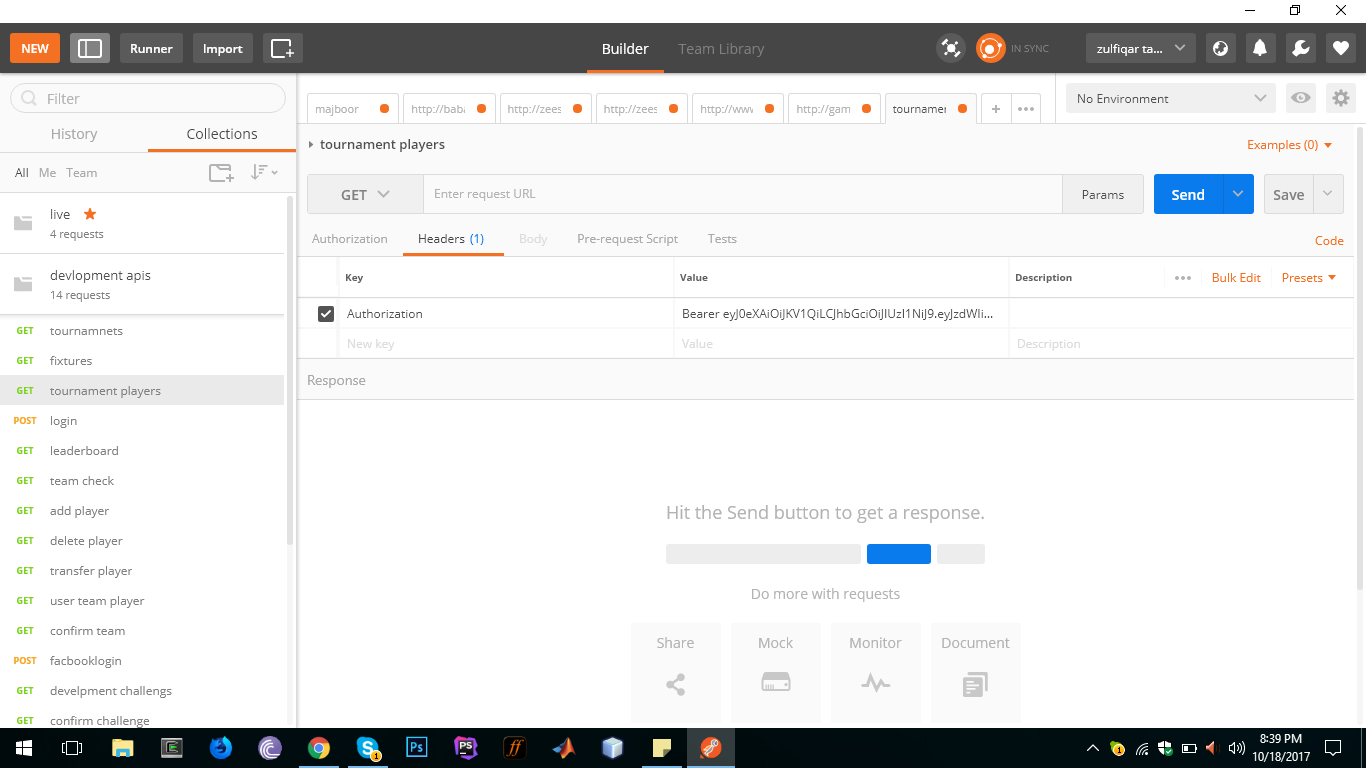Open the No Environment dropdown
Viewport: 1366px width, 768px height.
click(x=1172, y=98)
